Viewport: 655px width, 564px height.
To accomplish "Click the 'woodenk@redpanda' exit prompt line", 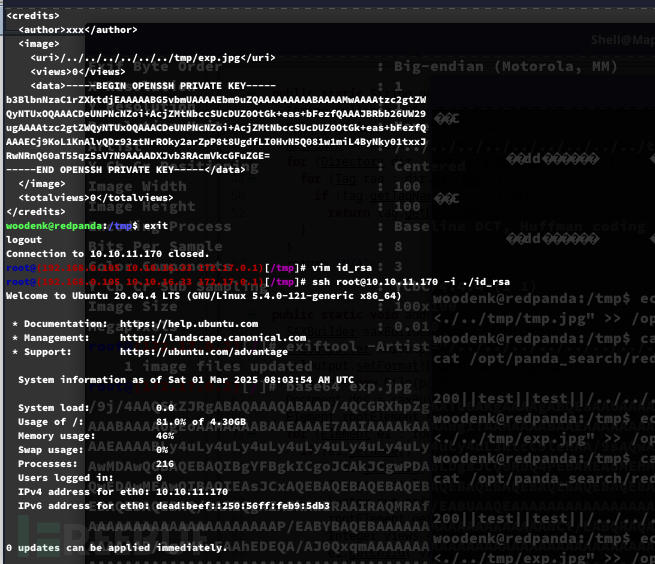I will pos(87,226).
